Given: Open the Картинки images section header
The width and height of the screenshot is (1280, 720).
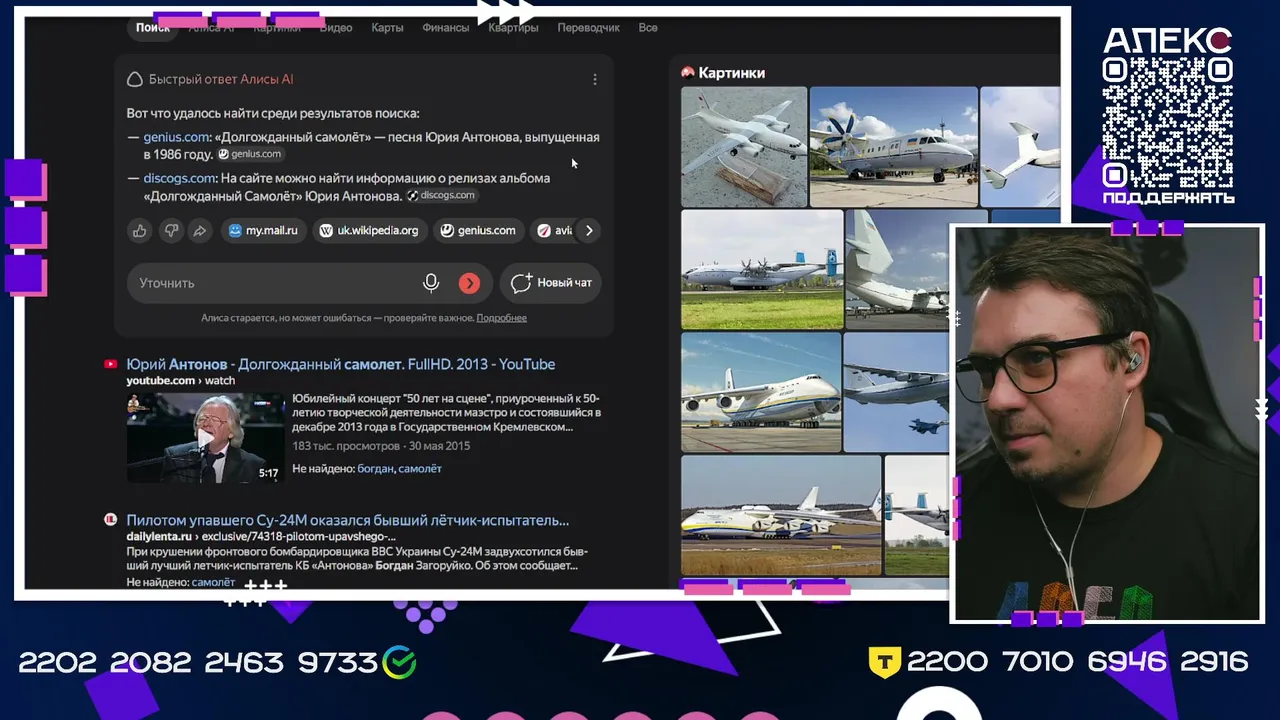Looking at the screenshot, I should point(732,73).
